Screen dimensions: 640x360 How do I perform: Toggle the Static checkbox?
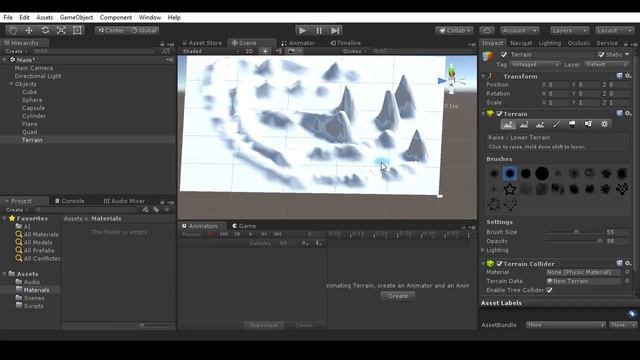[601, 55]
